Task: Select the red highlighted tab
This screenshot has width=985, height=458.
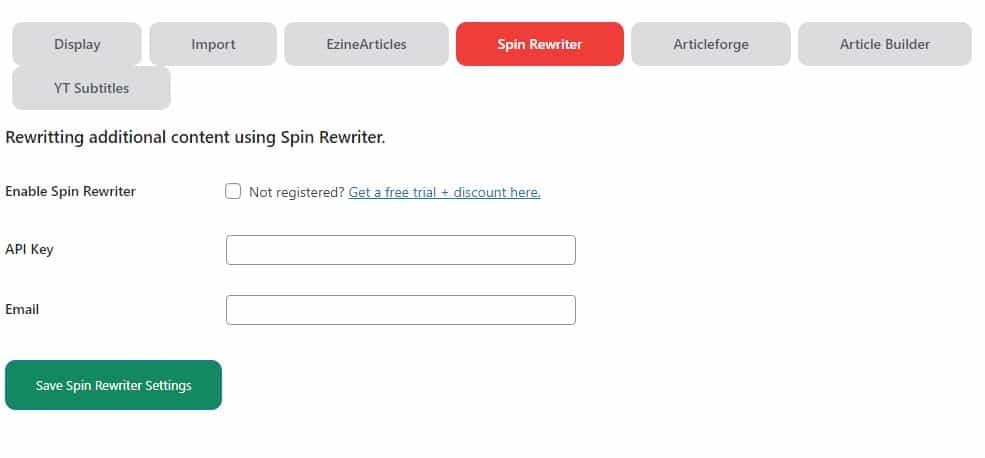Action: [x=540, y=44]
